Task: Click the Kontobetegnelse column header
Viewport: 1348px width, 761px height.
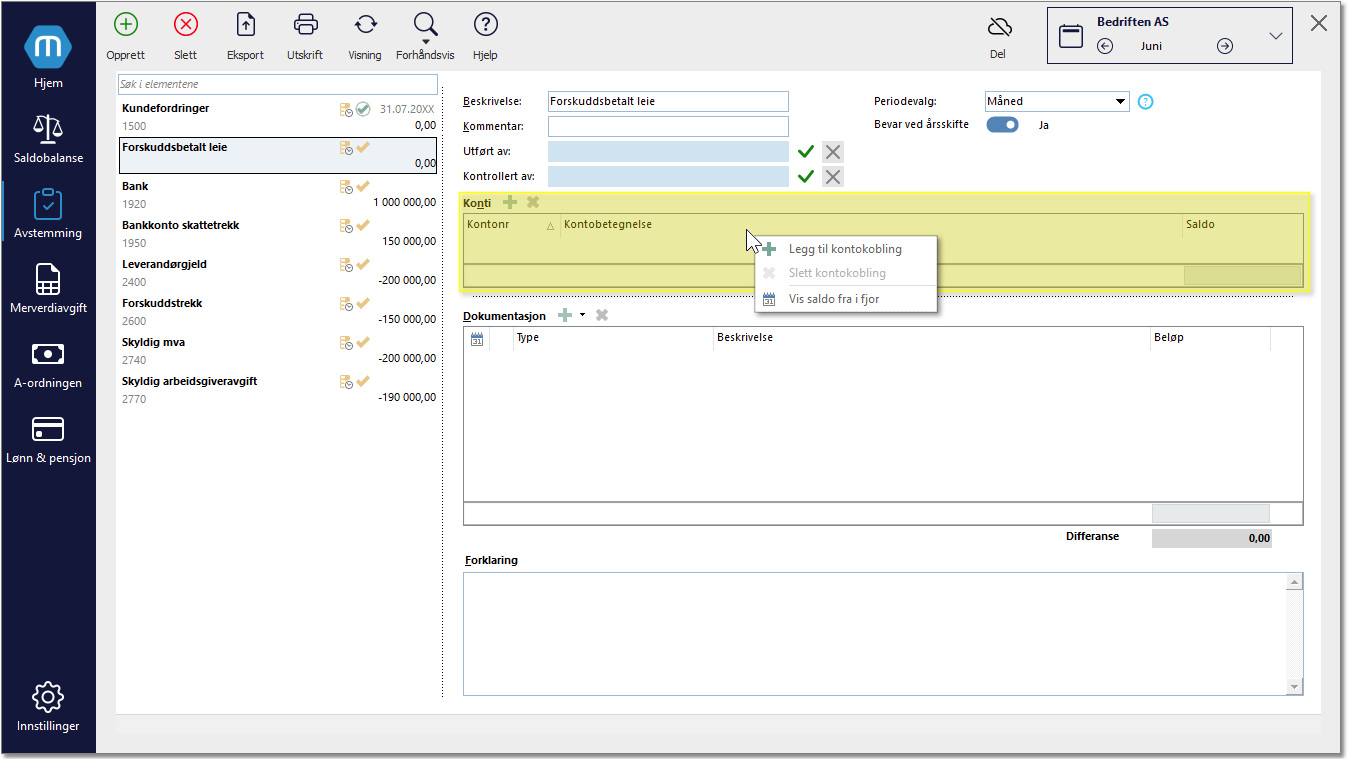Action: pyautogui.click(x=871, y=225)
